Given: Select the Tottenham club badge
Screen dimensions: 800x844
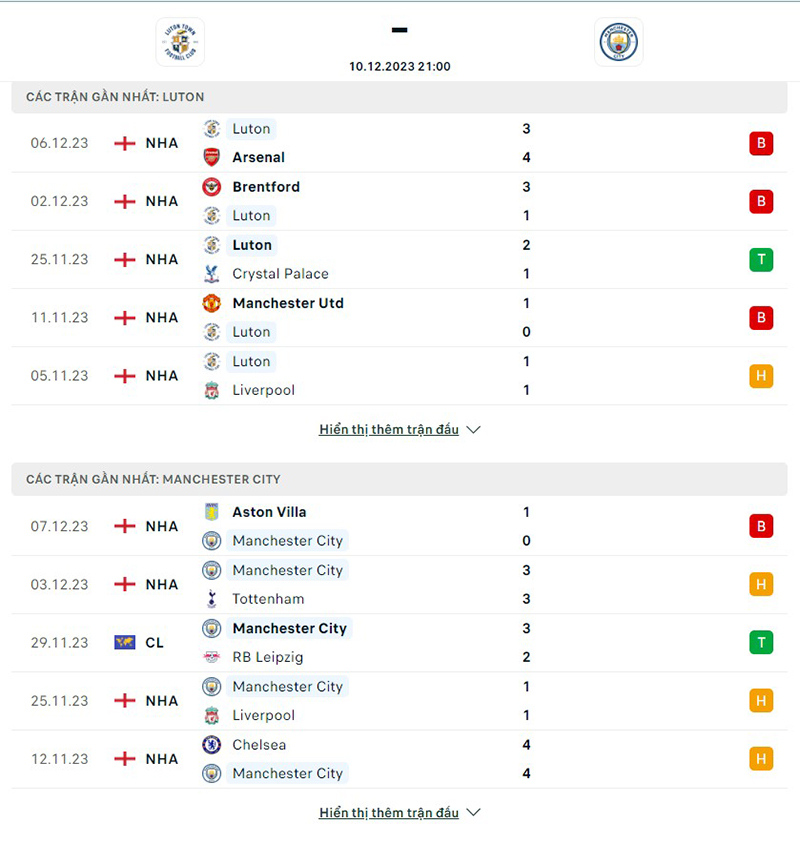Looking at the screenshot, I should [x=211, y=599].
